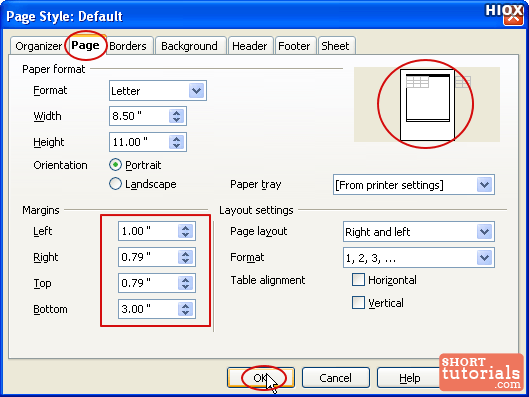Click the Height field showing 11.00"
This screenshot has height=397, width=529.
pyautogui.click(x=139, y=142)
